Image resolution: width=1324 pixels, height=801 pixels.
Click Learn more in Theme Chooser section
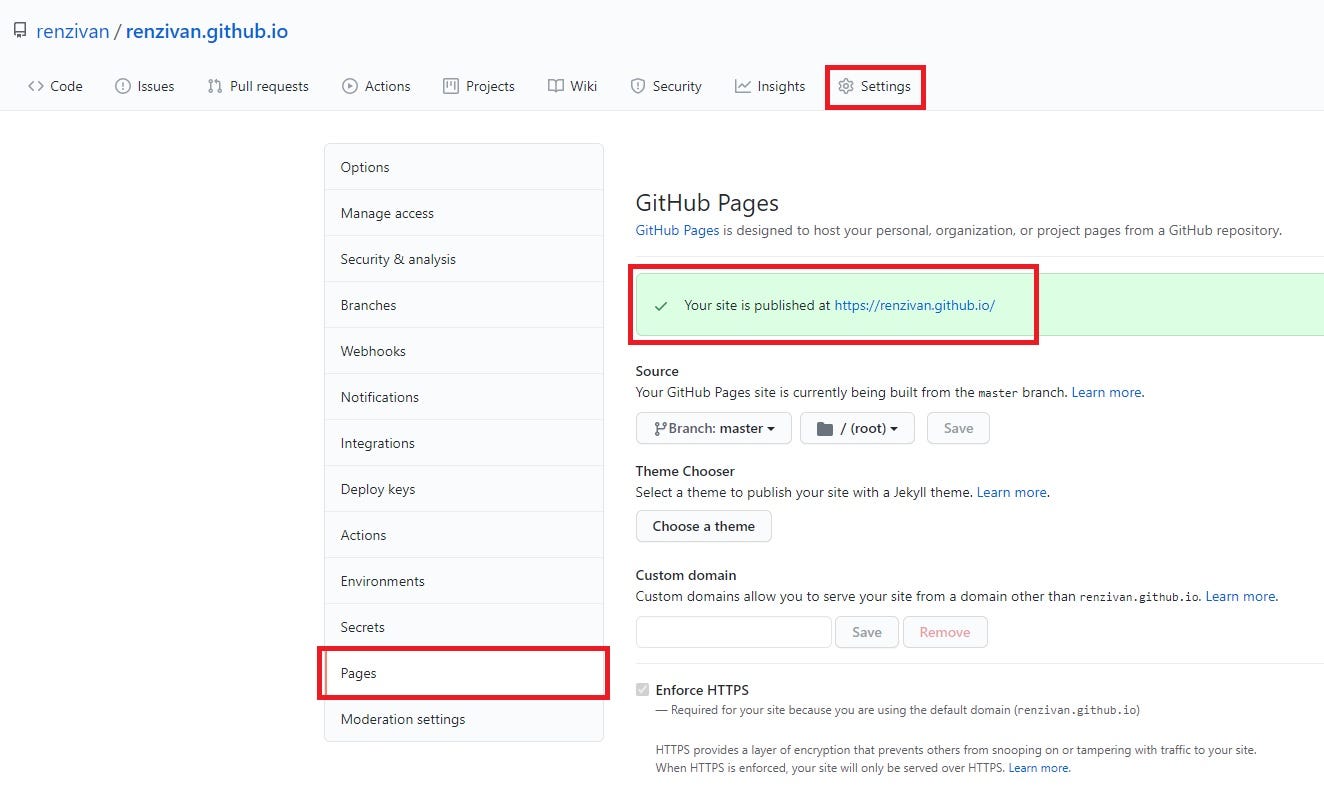pyautogui.click(x=1011, y=492)
